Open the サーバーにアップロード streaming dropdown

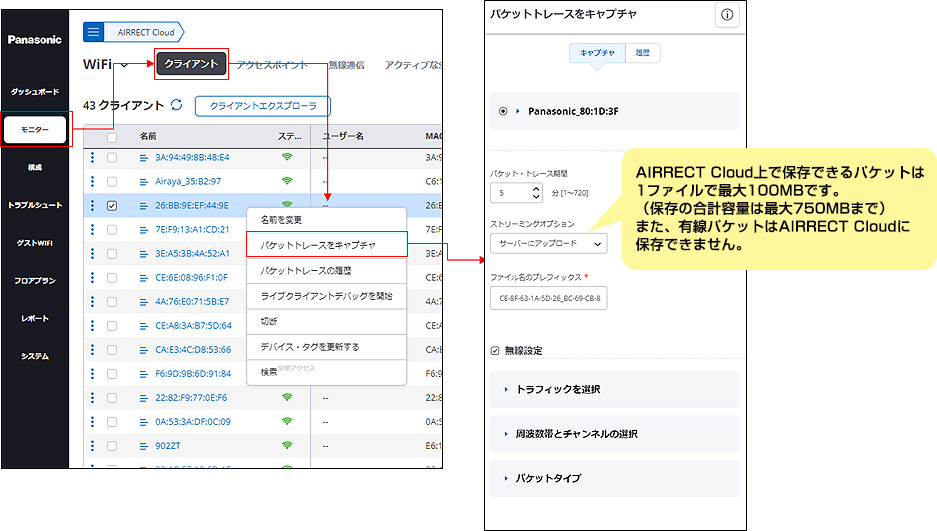[549, 244]
